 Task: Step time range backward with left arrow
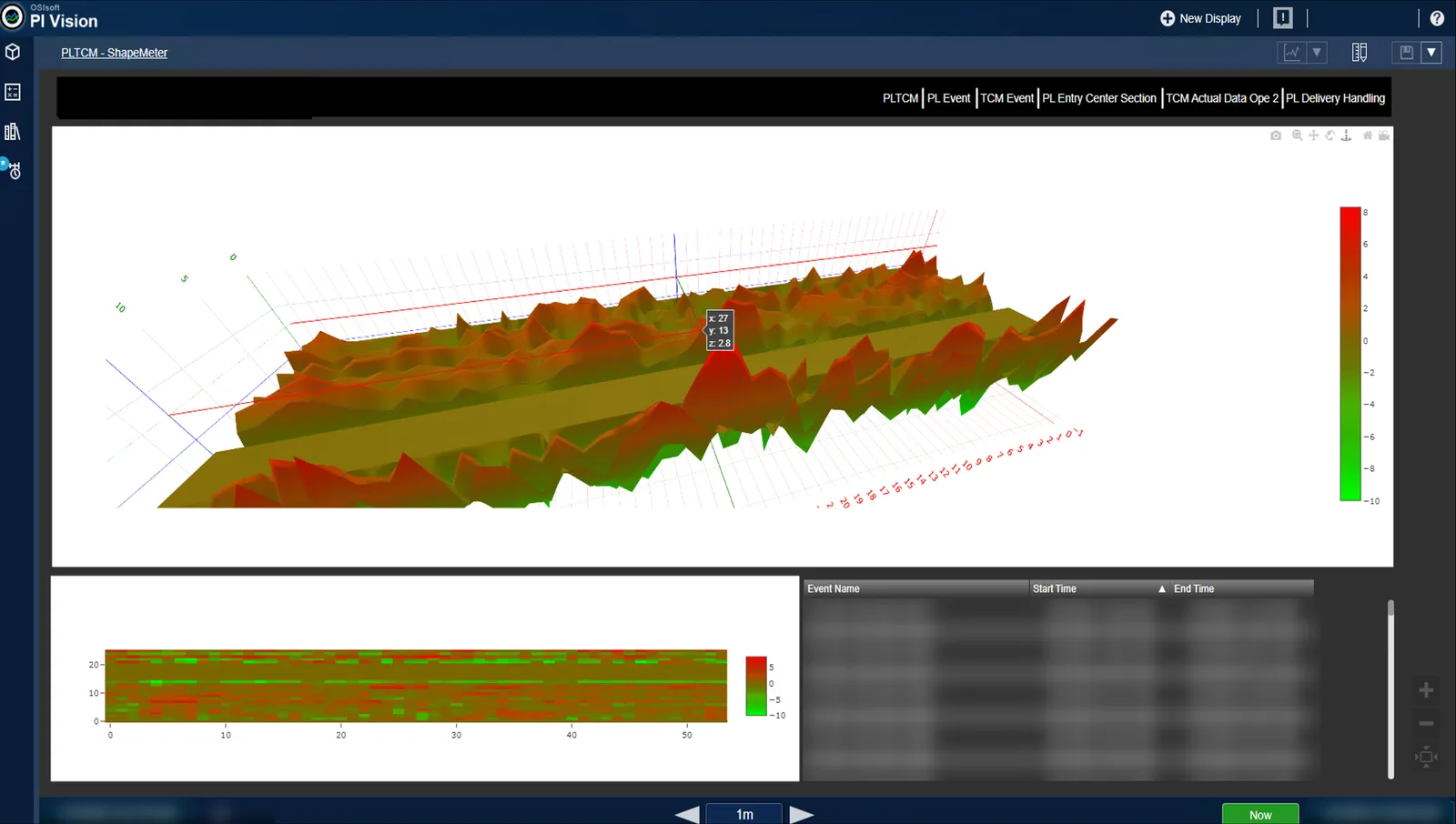[x=688, y=815]
